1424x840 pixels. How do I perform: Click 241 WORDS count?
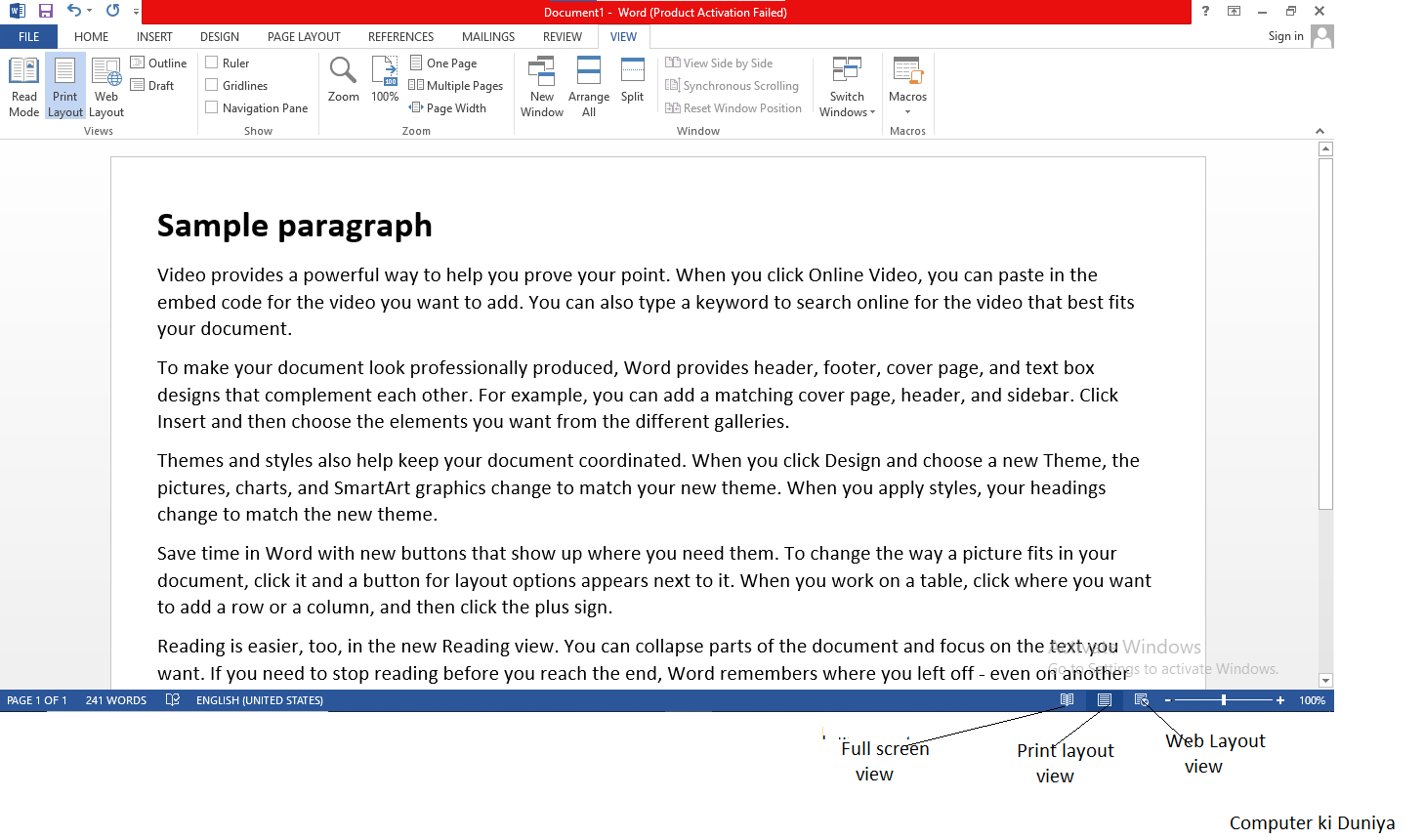tap(116, 699)
